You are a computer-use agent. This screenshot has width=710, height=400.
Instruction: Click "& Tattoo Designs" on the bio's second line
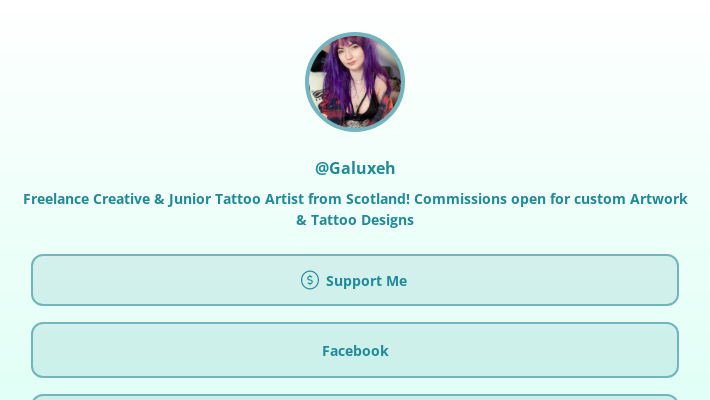click(x=355, y=220)
